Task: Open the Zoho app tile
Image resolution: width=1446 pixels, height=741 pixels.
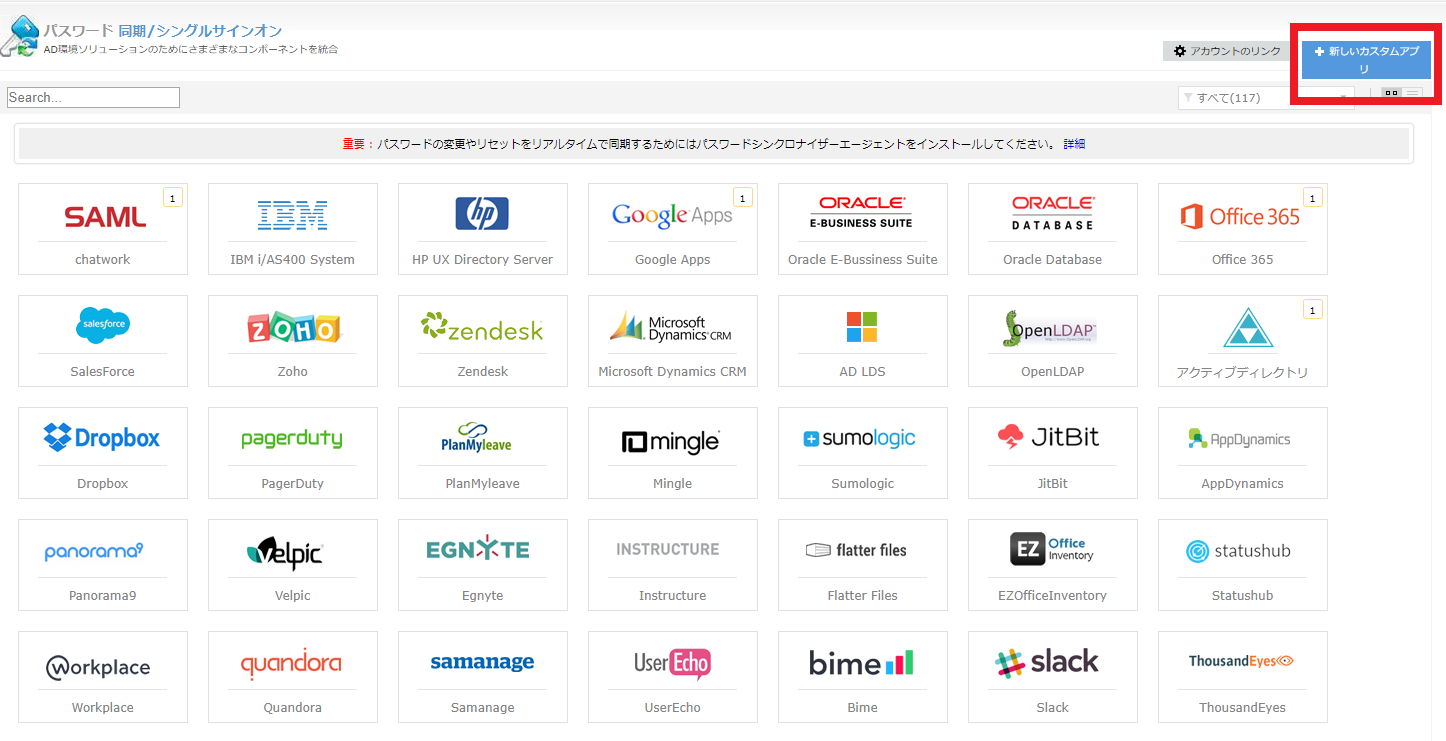Action: (x=293, y=341)
